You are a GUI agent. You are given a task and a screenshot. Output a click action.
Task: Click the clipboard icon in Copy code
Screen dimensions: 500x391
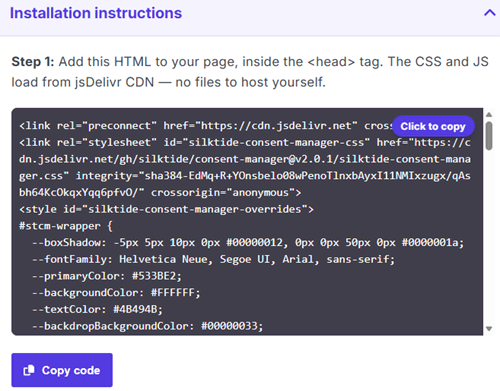[x=29, y=370]
